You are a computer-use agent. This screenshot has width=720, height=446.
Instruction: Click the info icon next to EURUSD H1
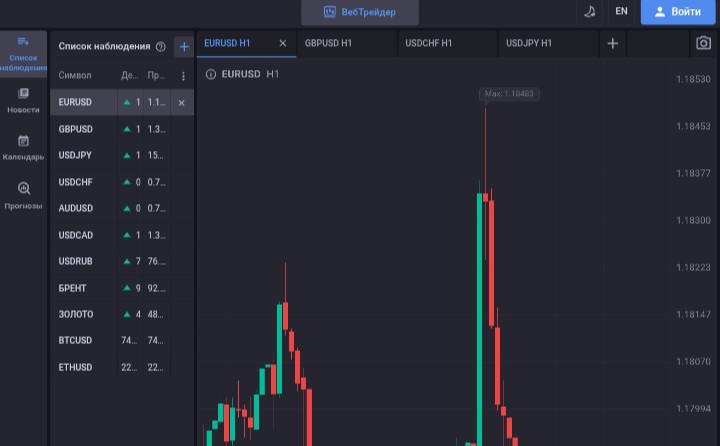pos(210,74)
